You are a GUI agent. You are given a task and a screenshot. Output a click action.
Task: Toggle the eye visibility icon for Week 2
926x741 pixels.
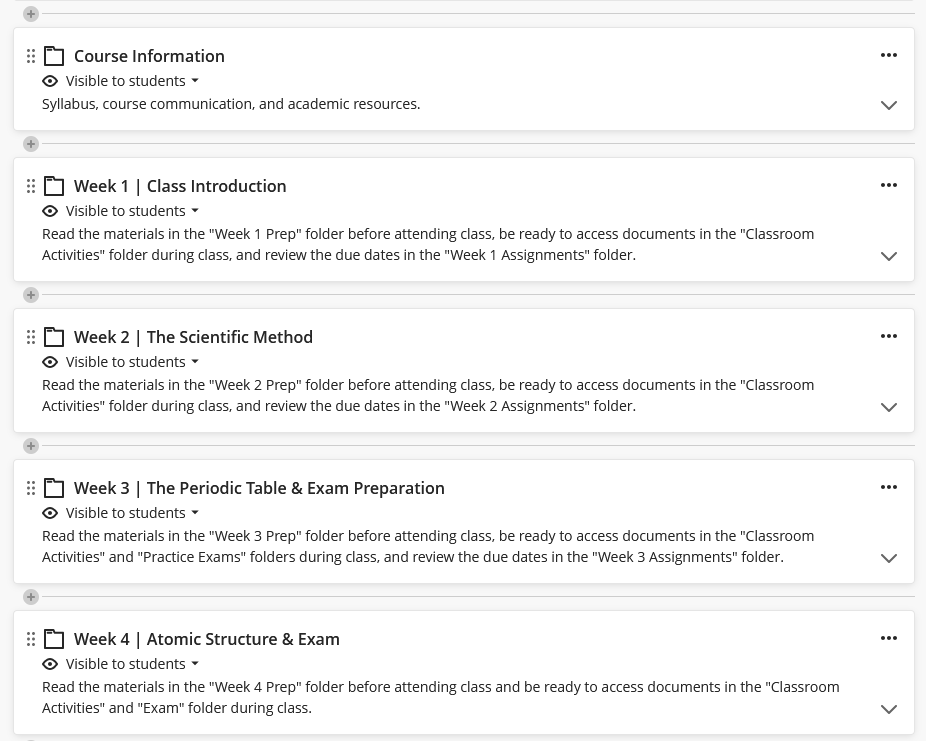pos(50,362)
